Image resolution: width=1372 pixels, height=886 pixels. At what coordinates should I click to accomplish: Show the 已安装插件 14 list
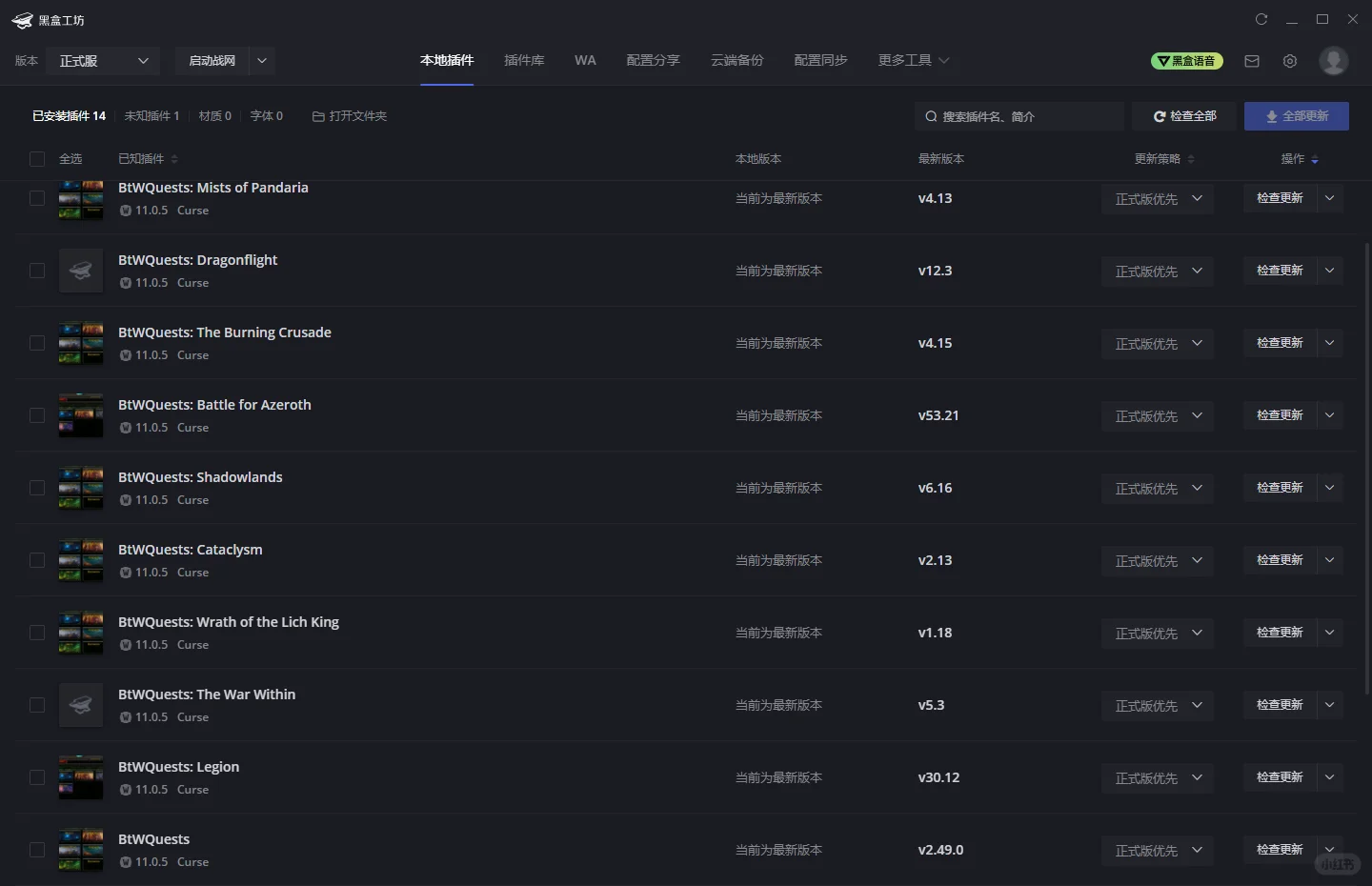tap(70, 116)
